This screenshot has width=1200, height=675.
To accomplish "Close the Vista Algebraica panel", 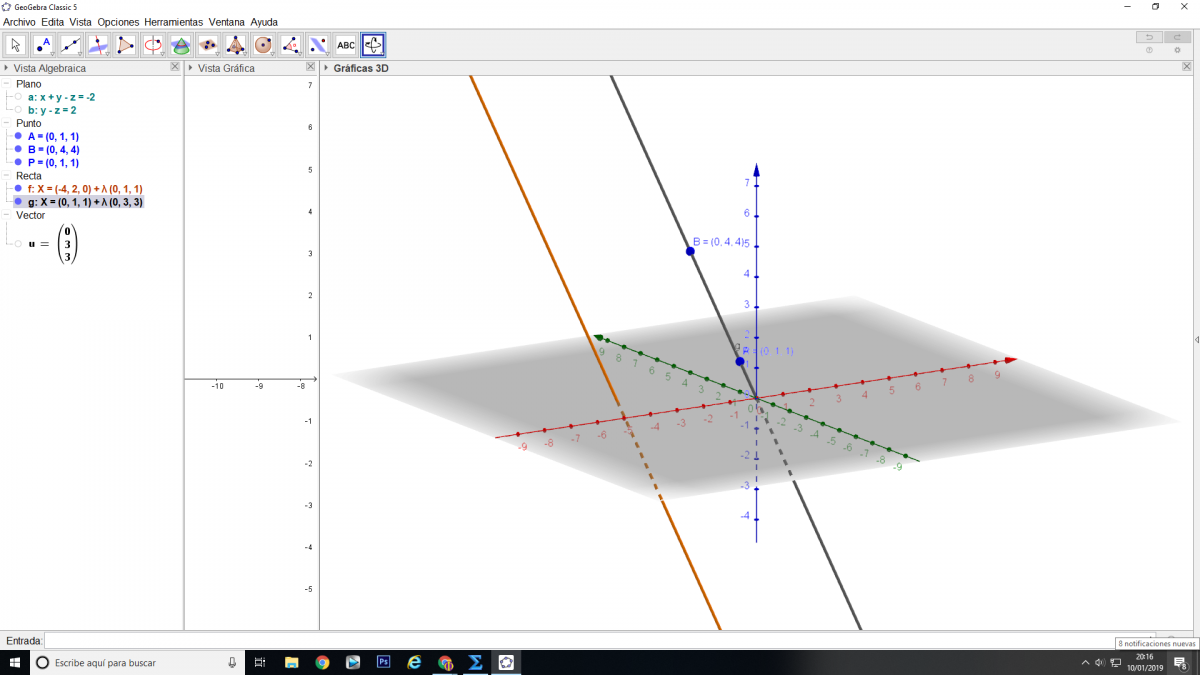I will pos(175,67).
